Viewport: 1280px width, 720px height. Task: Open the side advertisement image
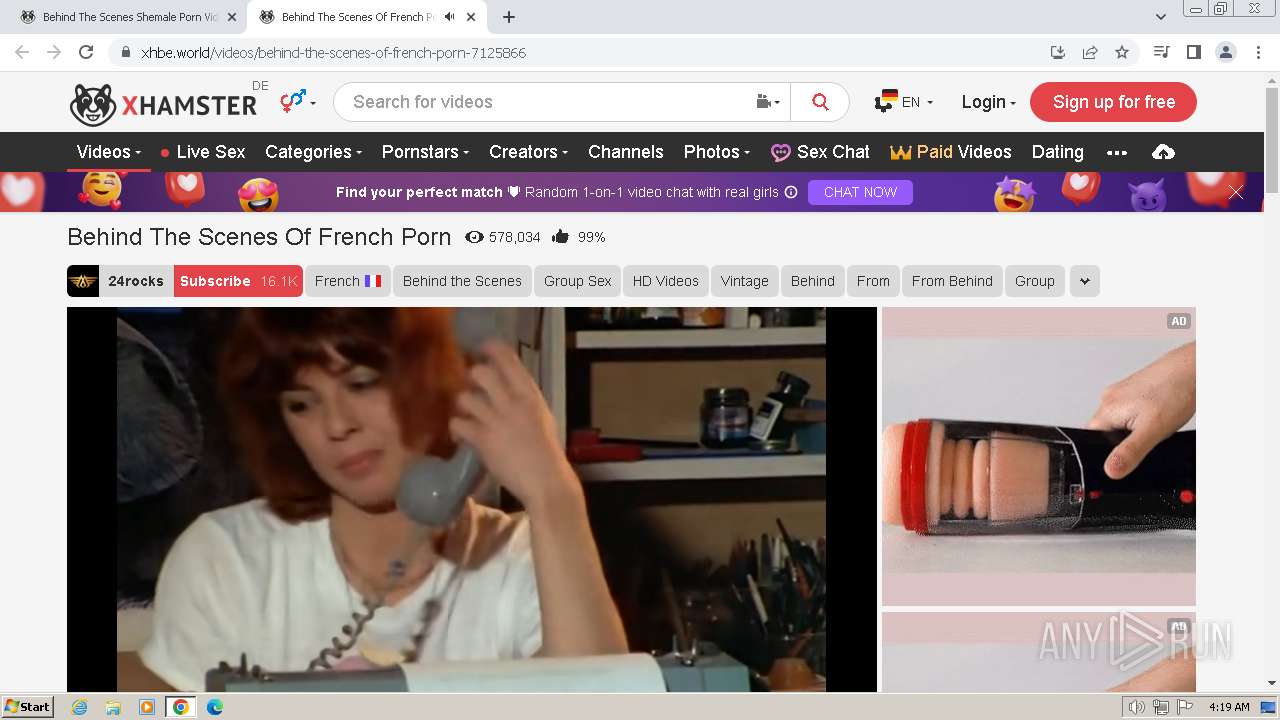[x=1039, y=456]
